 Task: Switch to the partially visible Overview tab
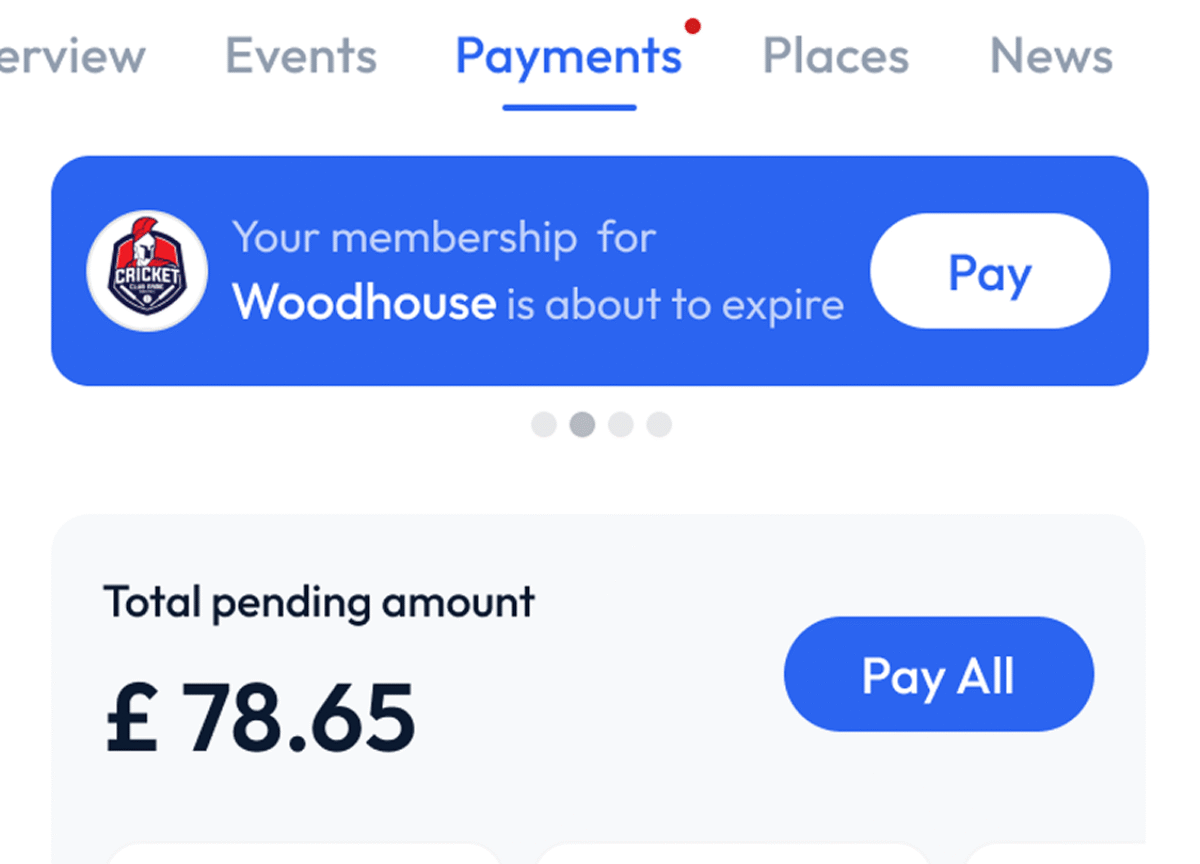point(72,56)
